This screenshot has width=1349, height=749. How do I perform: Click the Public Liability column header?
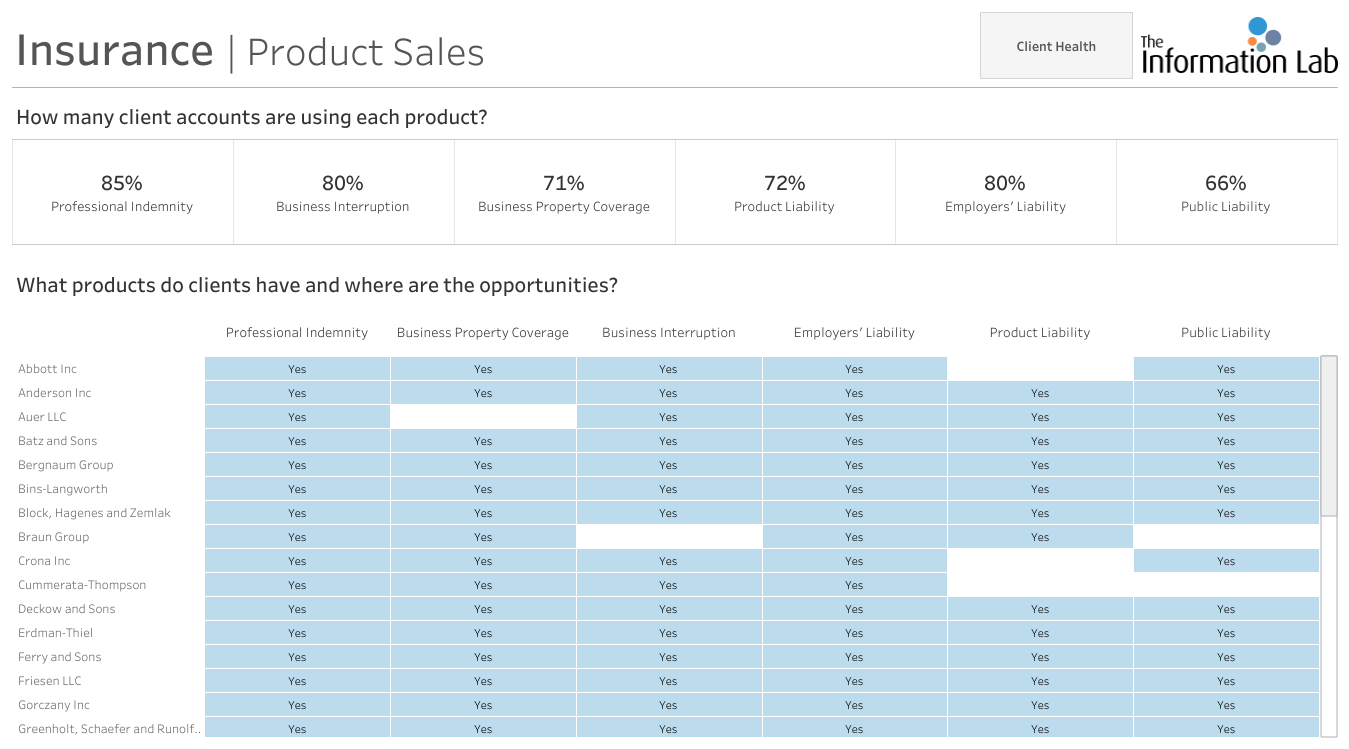(x=1226, y=333)
